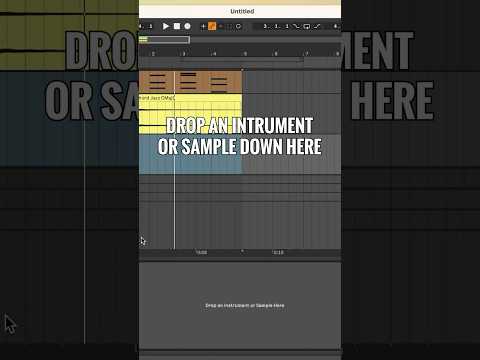Select the yellow Jazz CMaj clip

click(x=190, y=114)
